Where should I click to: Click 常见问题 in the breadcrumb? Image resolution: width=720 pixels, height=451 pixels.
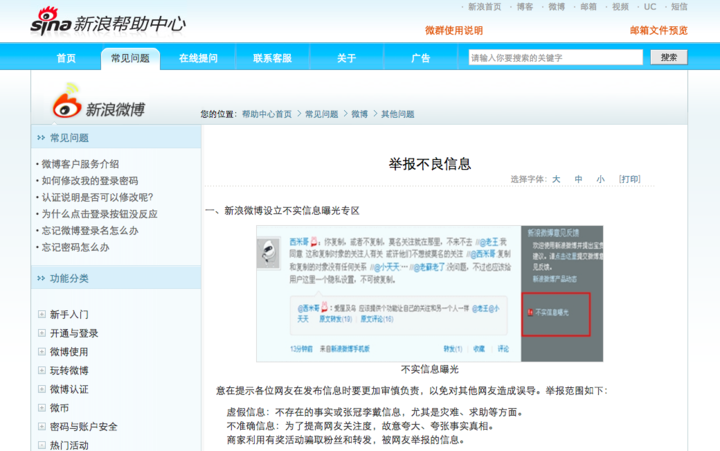click(x=321, y=114)
